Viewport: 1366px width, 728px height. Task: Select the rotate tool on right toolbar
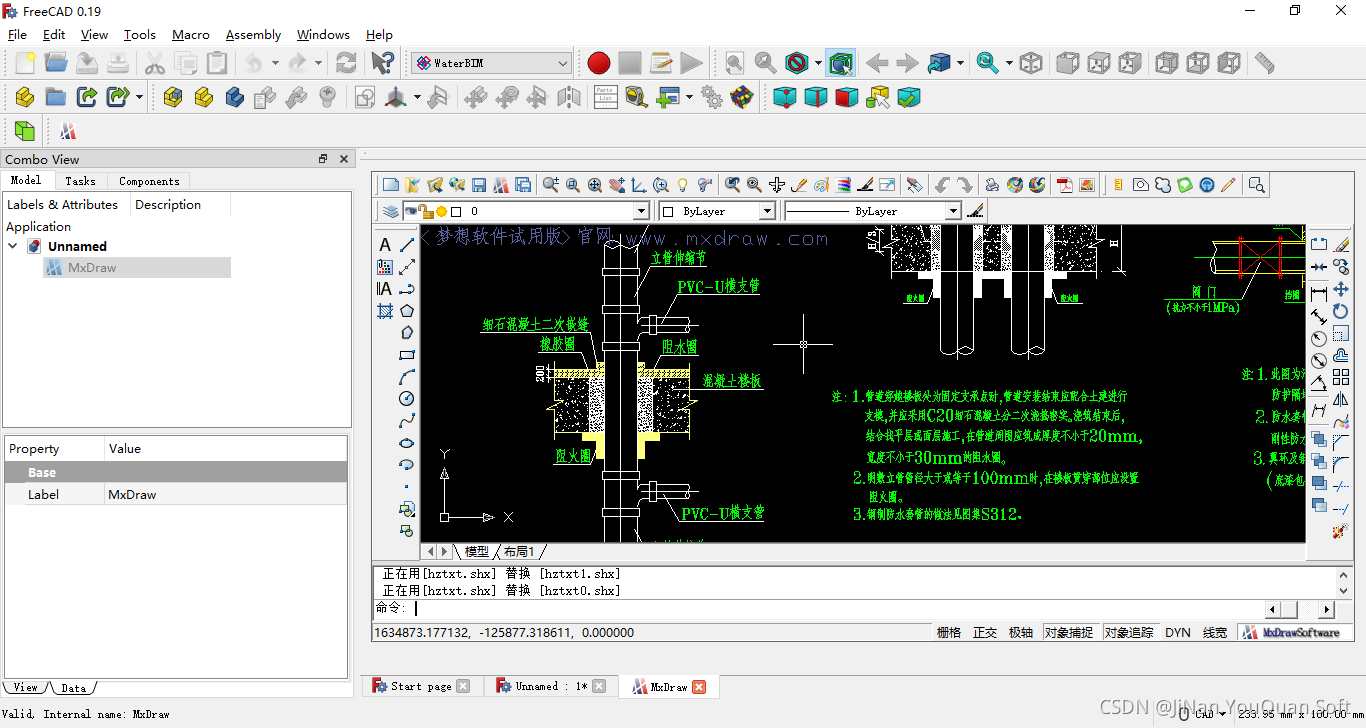pyautogui.click(x=1341, y=311)
